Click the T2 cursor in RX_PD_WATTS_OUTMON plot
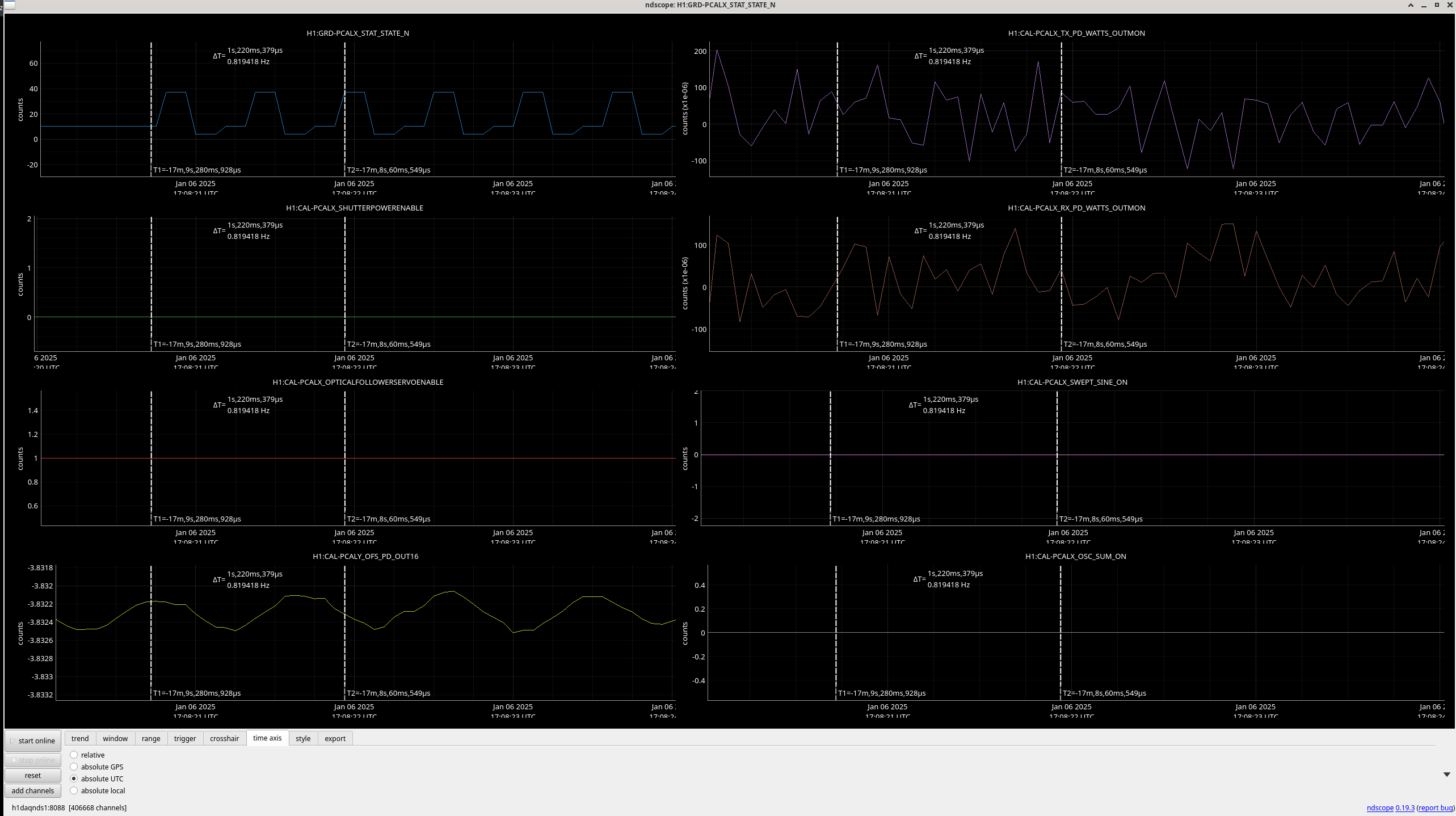 (x=1061, y=284)
